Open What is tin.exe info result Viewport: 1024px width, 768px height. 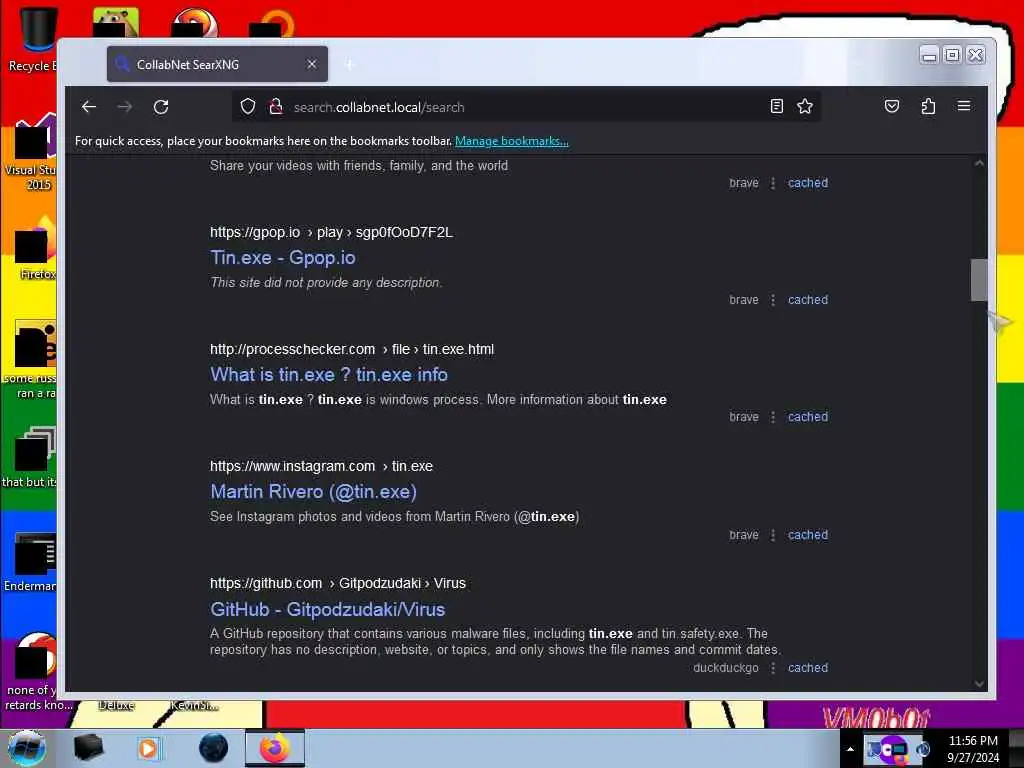pos(328,375)
